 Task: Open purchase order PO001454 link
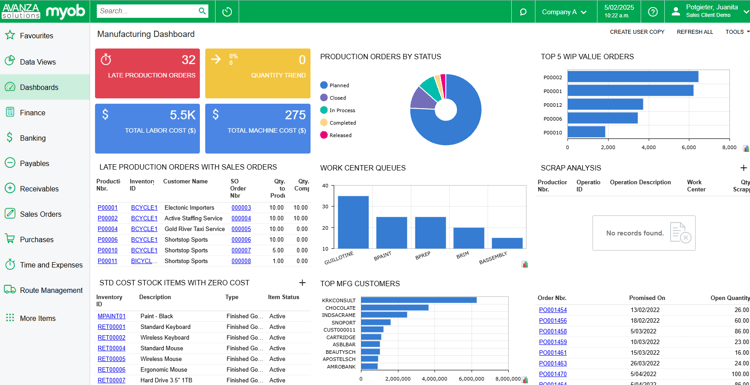(x=553, y=310)
